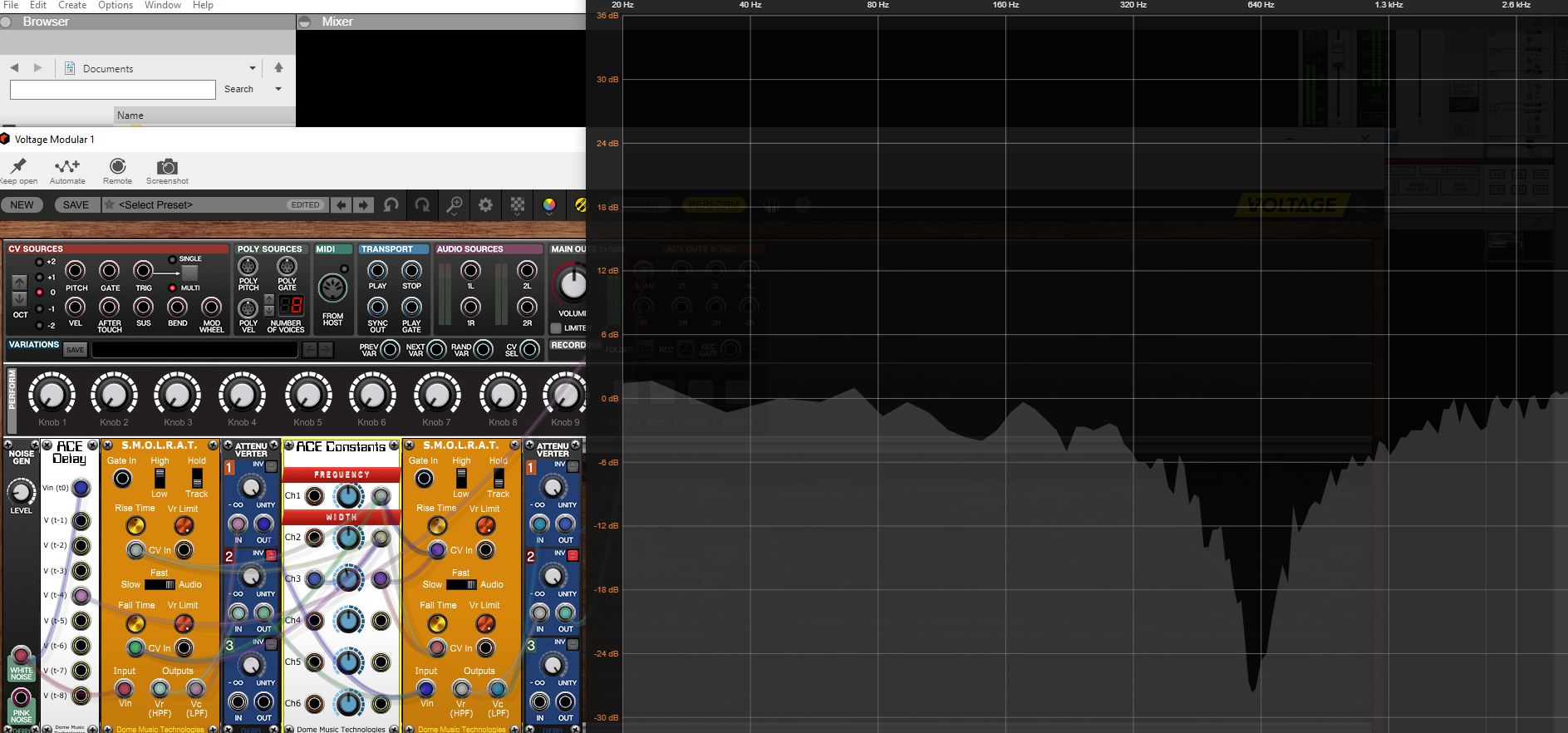Toggle the LIMITER checkbox

point(556,328)
